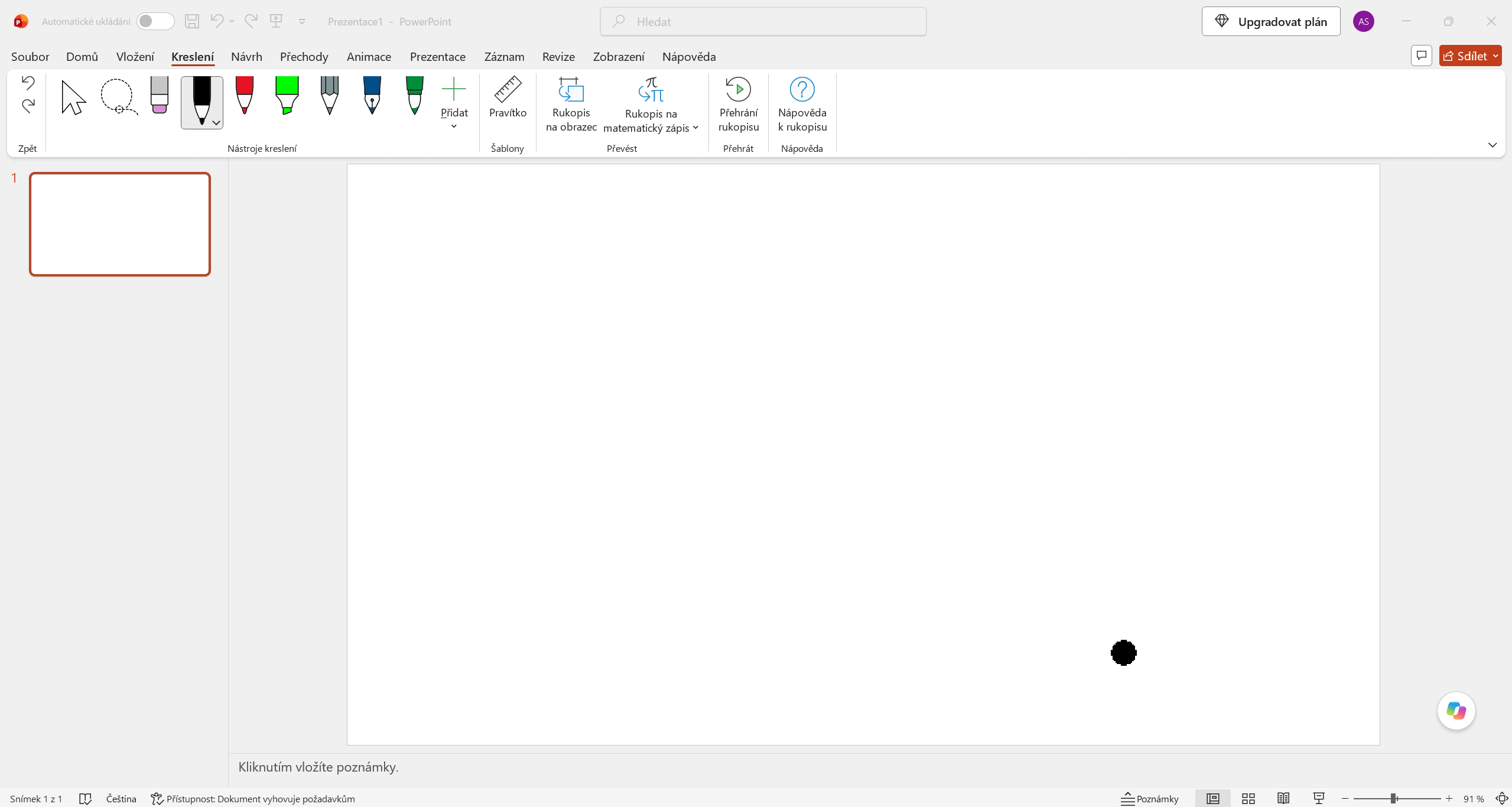This screenshot has width=1512, height=807.
Task: Start presentation from beginning icon
Action: tap(276, 21)
